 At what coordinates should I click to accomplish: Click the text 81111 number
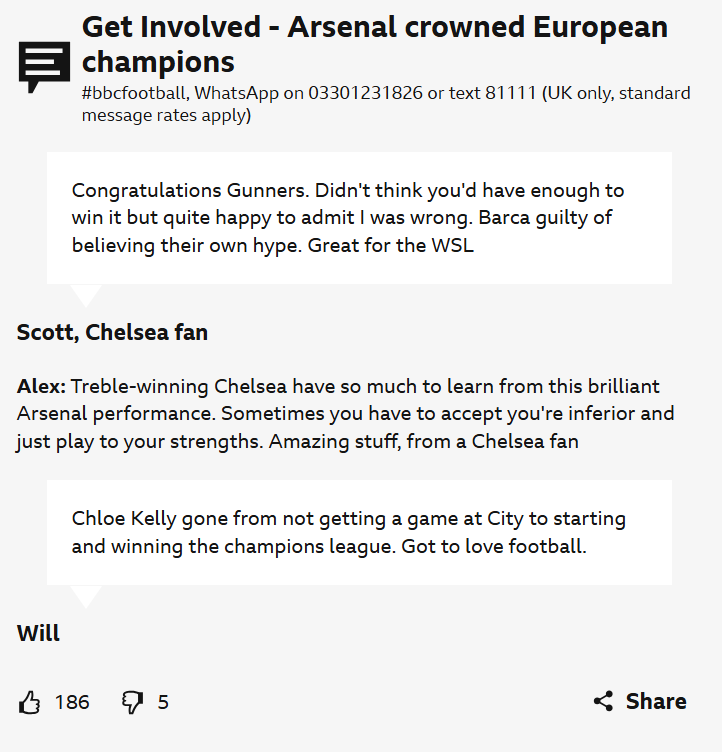[x=510, y=94]
